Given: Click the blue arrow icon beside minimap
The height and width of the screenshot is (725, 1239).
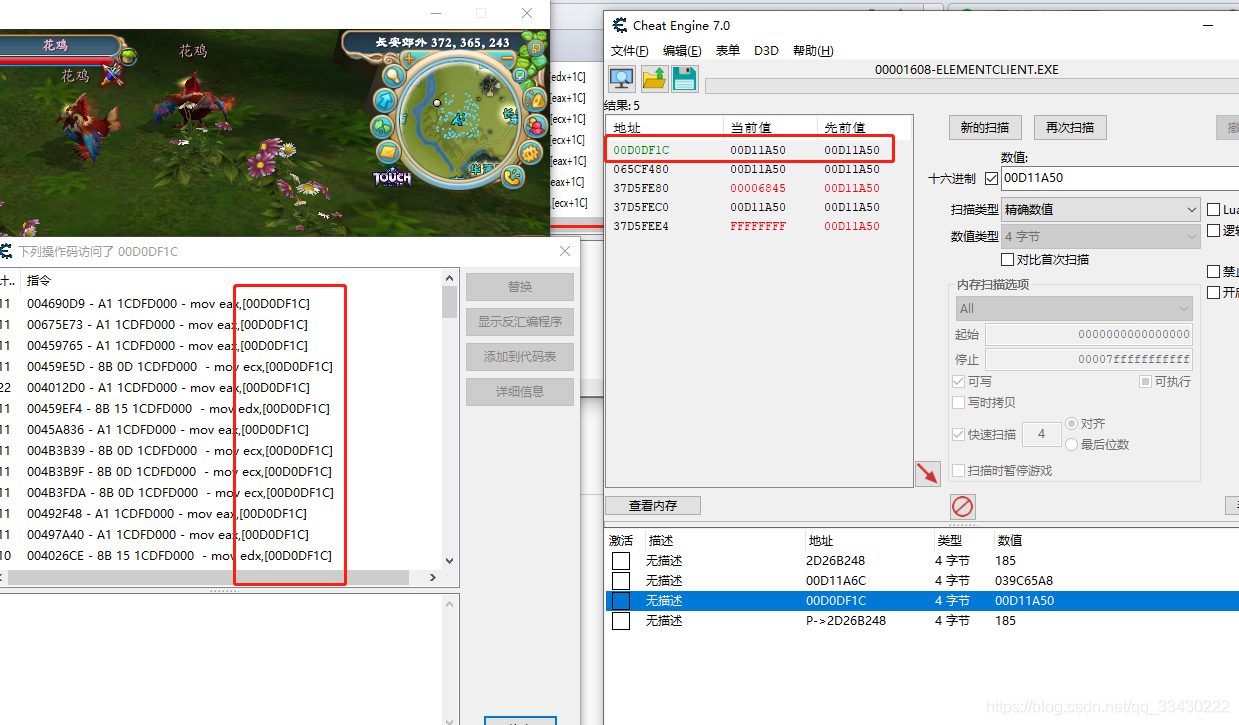Looking at the screenshot, I should 385,100.
